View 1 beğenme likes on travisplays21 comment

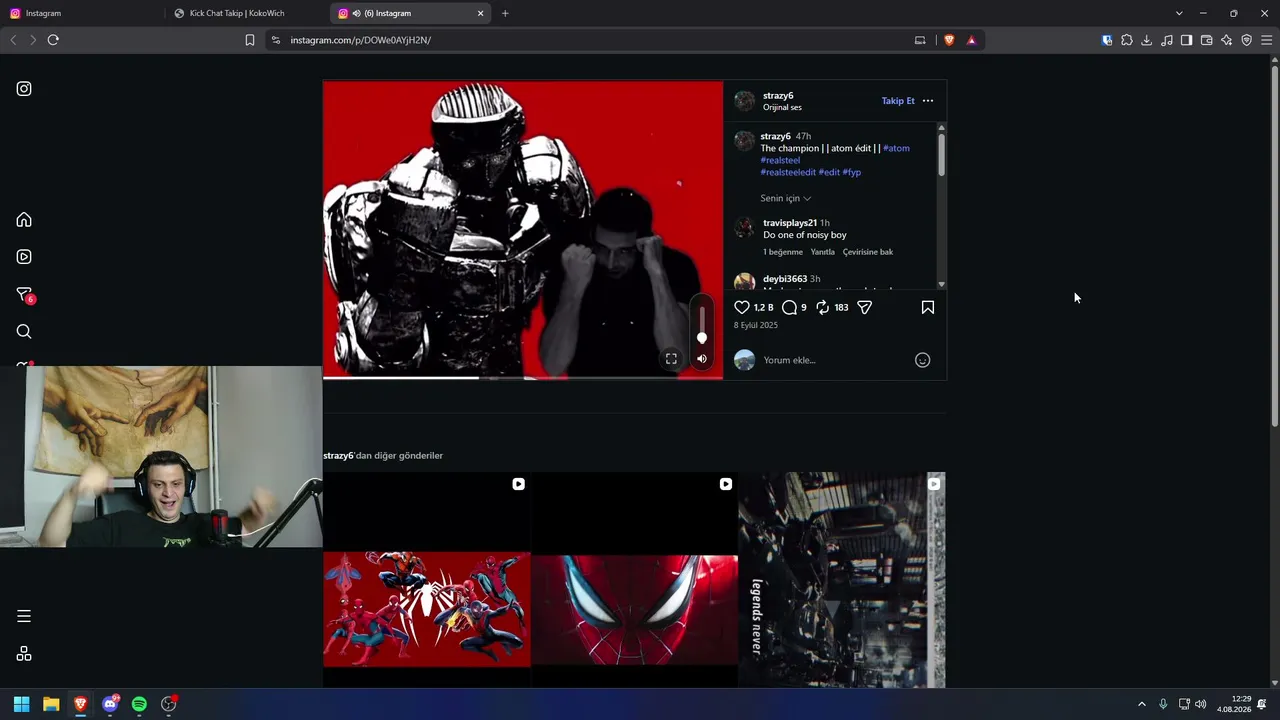pyautogui.click(x=783, y=252)
